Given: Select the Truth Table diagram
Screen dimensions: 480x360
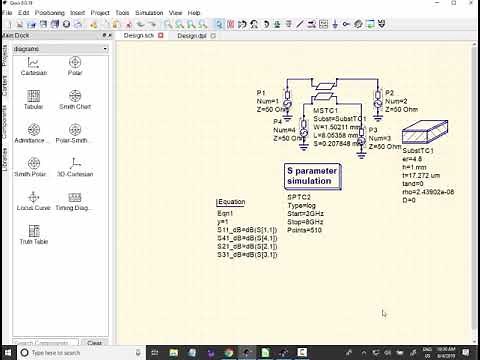Looking at the screenshot, I should 34,235.
